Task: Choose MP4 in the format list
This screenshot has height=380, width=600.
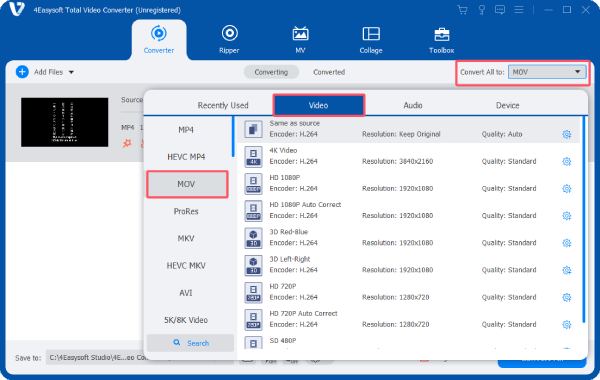Action: tap(186, 130)
